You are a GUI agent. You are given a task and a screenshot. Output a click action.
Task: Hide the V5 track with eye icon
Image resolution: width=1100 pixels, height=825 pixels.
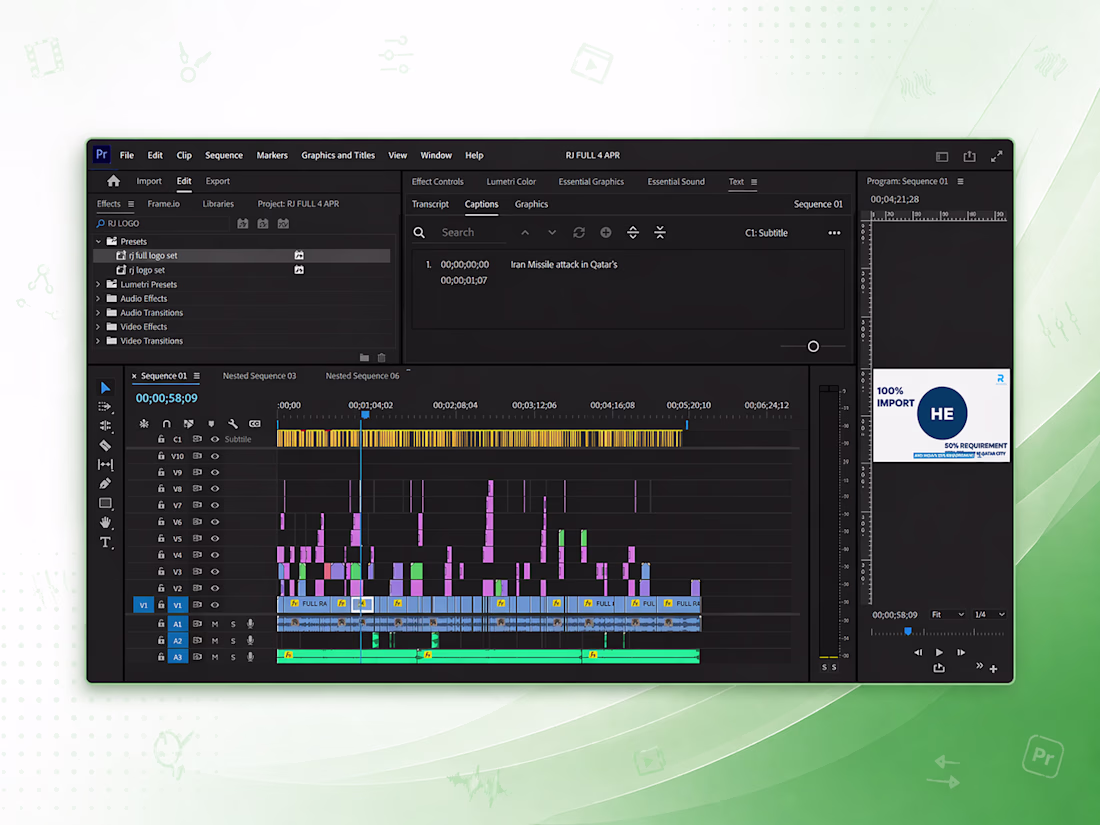tap(215, 539)
